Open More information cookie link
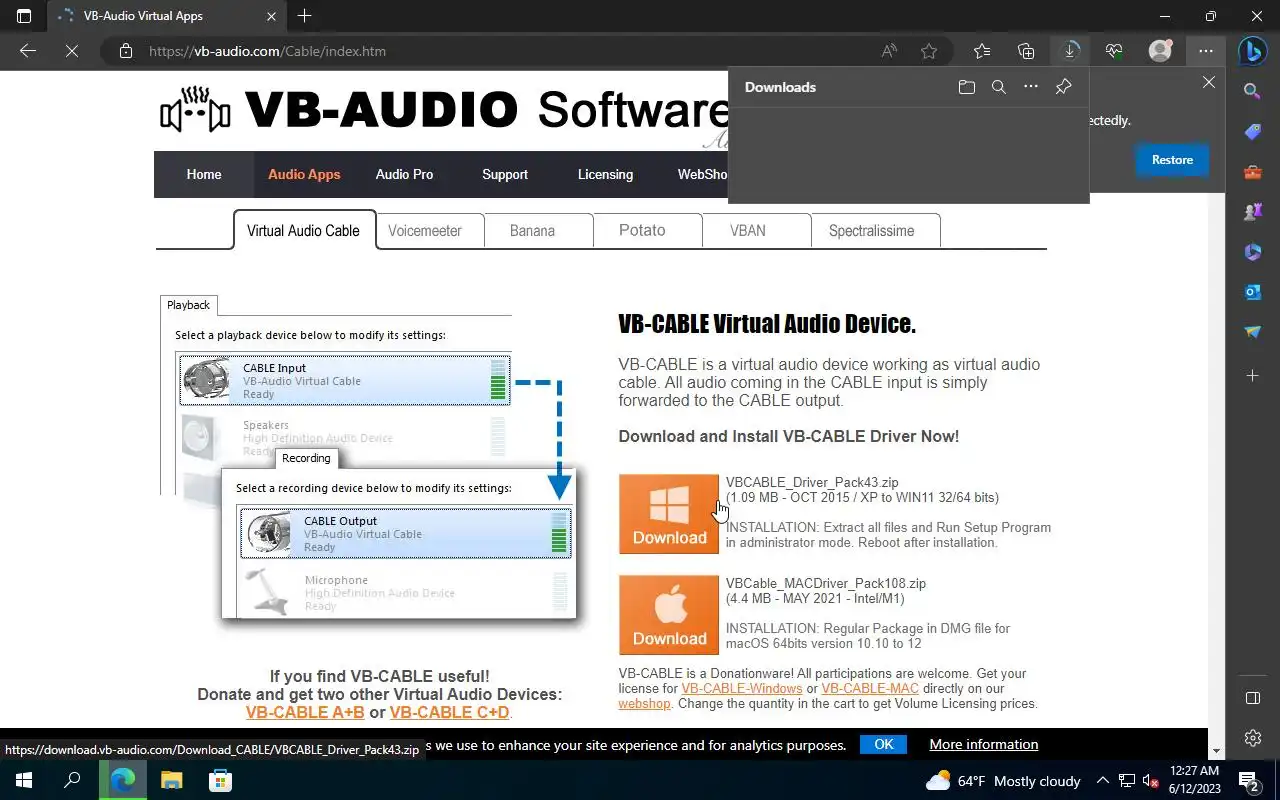1280x800 pixels. pos(984,744)
